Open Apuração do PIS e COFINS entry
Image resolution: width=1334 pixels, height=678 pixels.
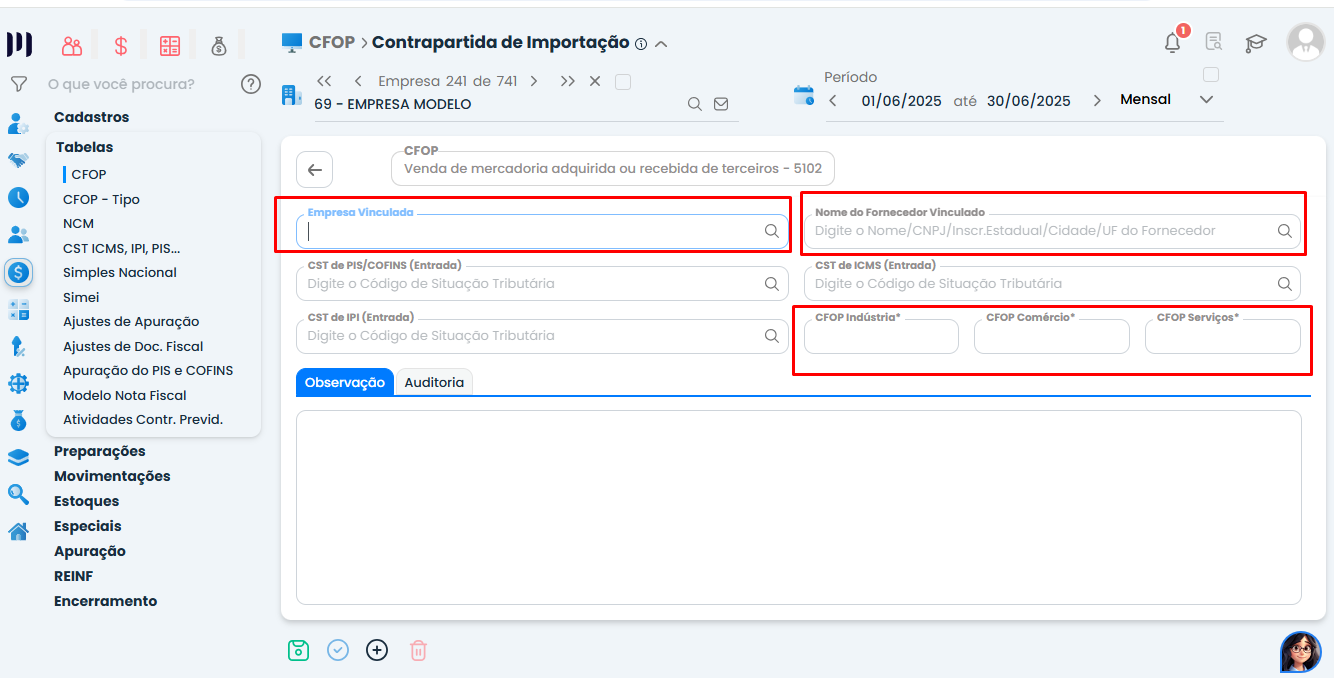click(x=148, y=370)
